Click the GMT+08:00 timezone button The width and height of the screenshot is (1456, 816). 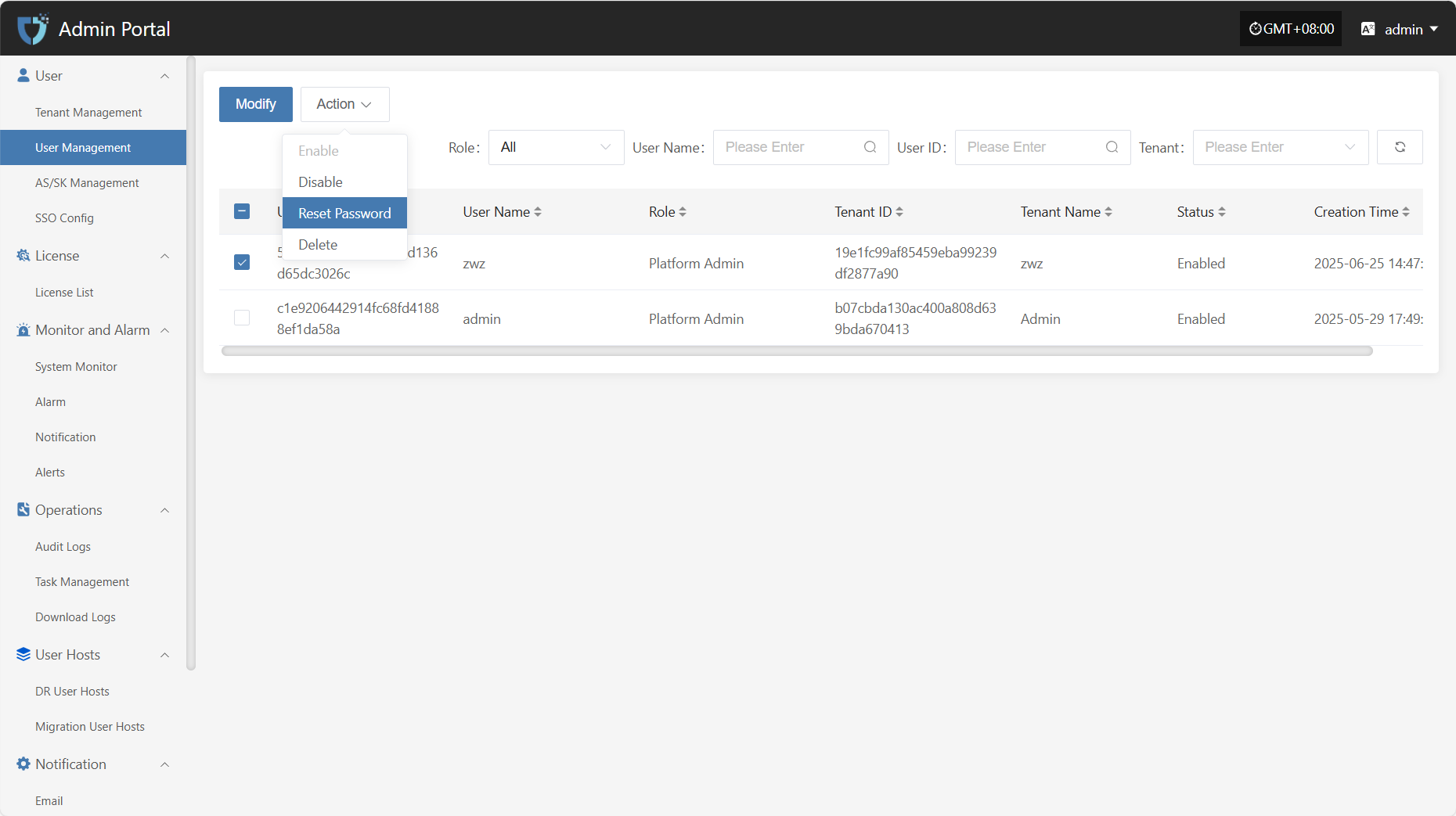tap(1291, 29)
